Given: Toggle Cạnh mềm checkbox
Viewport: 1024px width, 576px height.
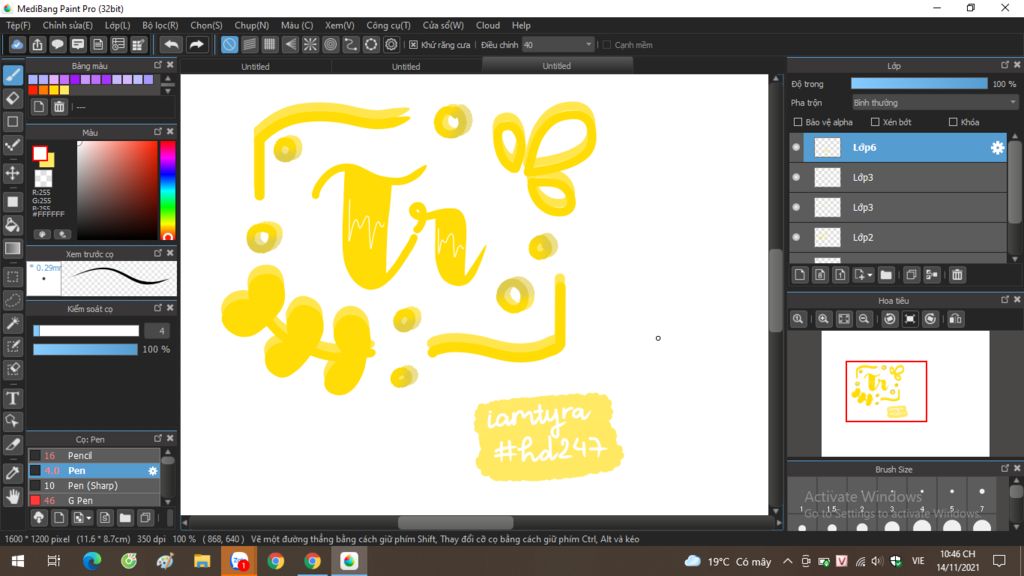Looking at the screenshot, I should tap(607, 45).
